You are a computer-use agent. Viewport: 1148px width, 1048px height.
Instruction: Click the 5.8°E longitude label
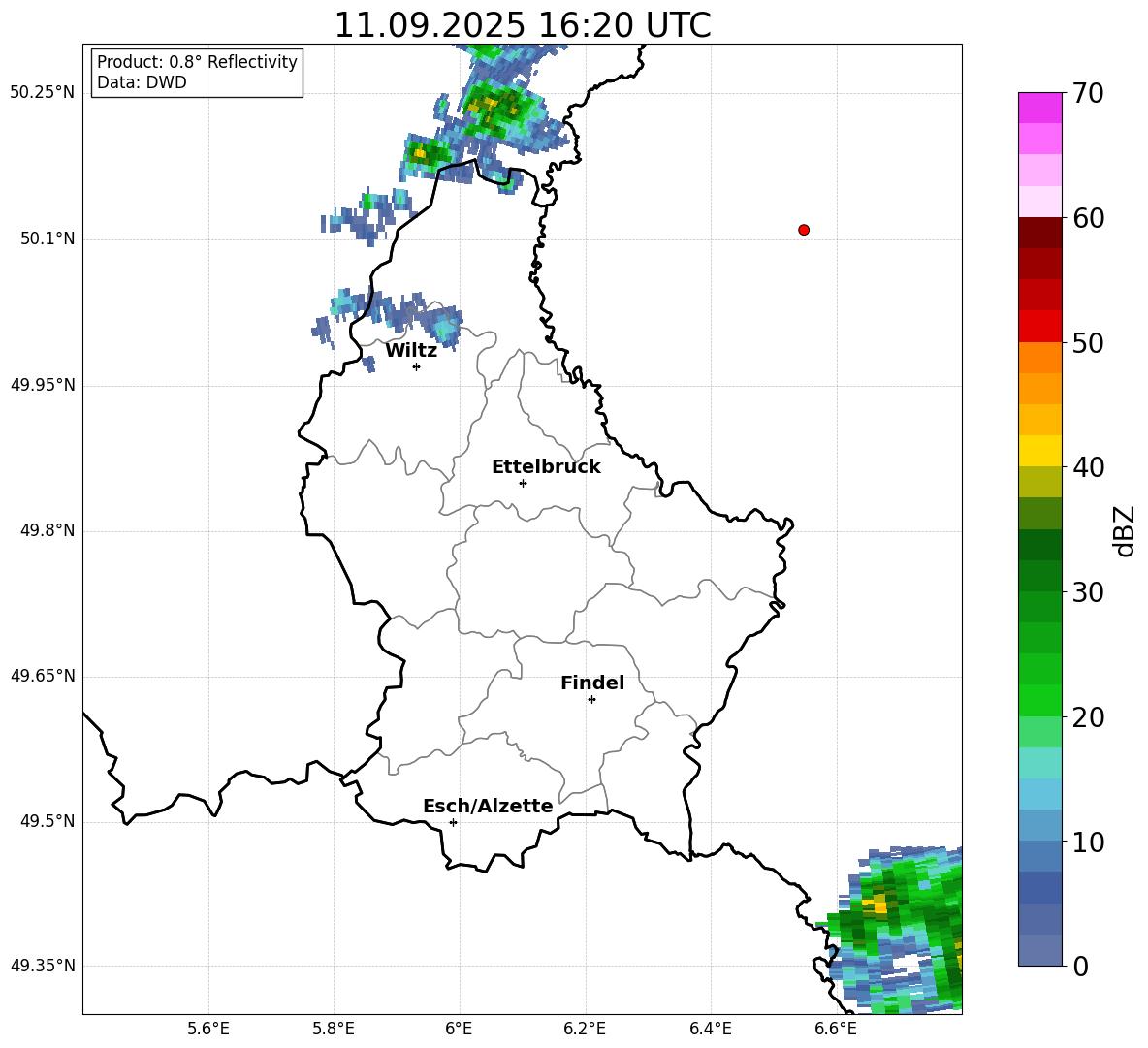click(x=334, y=1029)
